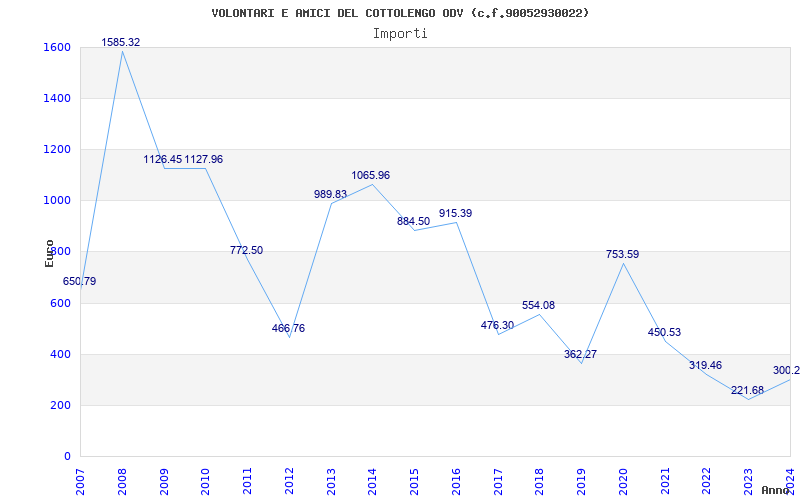Select the 466.76 data label
The width and height of the screenshot is (800, 500).
[x=288, y=328]
